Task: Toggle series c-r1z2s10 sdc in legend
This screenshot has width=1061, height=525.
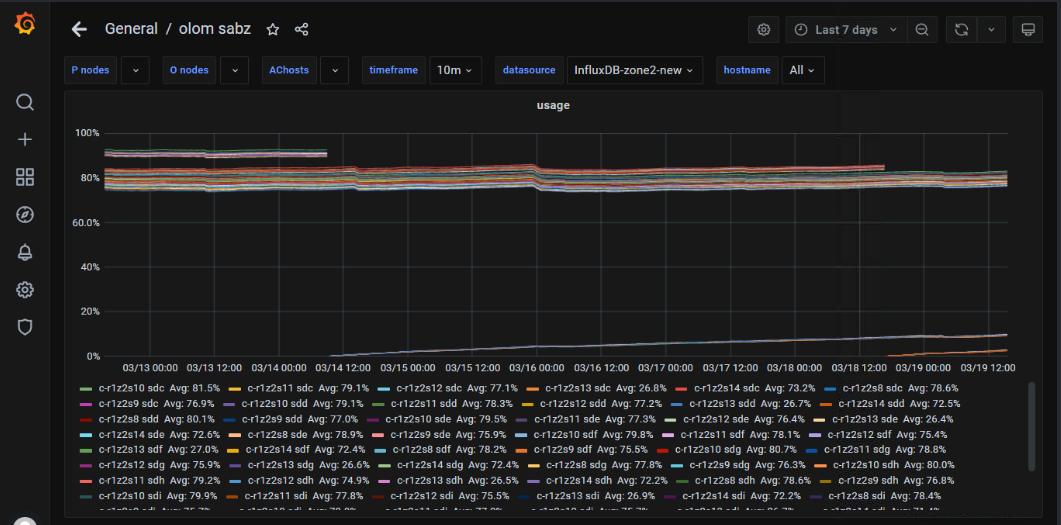Action: (131, 388)
